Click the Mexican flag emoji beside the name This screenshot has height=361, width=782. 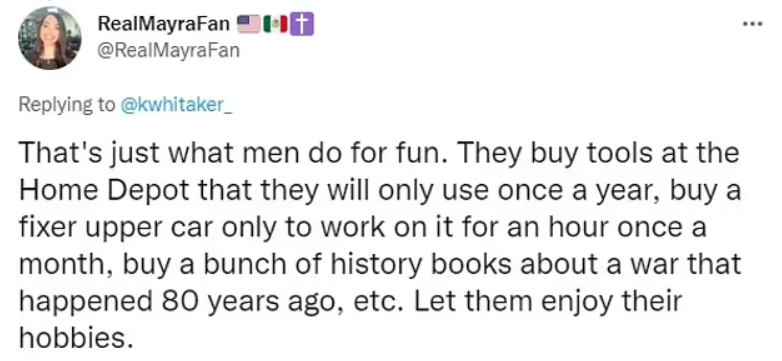[276, 24]
